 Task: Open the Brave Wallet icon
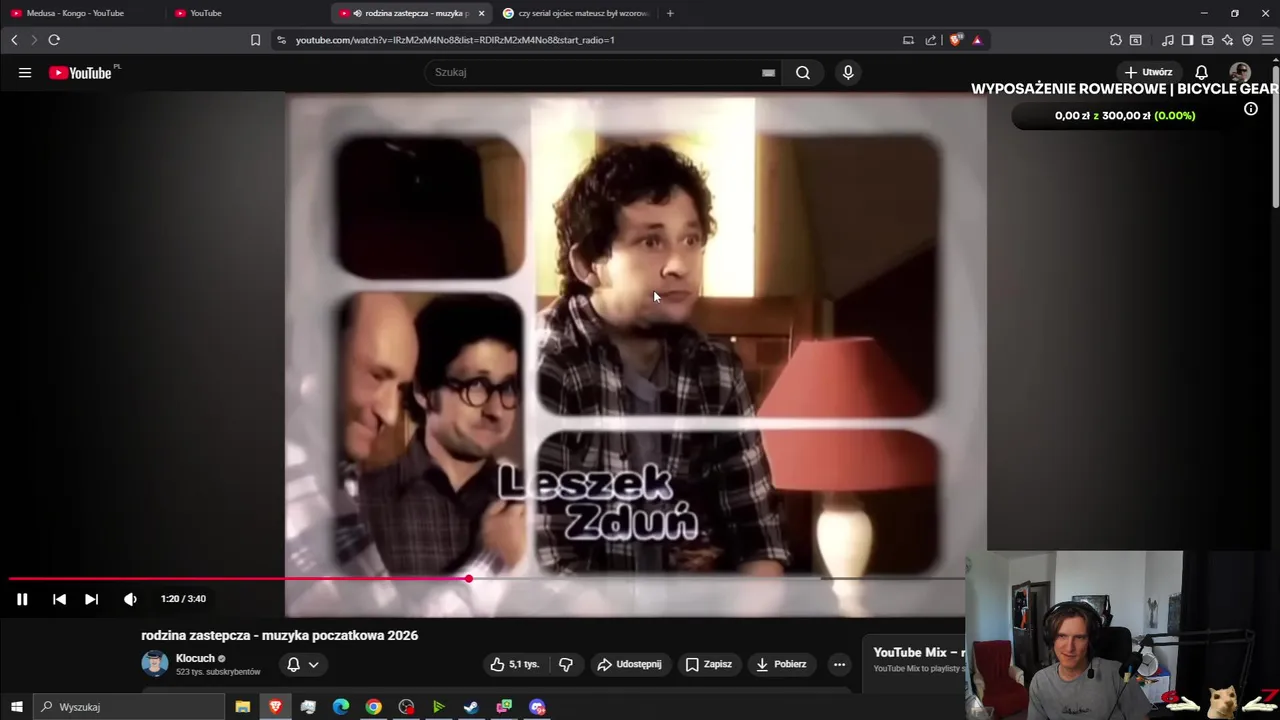(1207, 40)
